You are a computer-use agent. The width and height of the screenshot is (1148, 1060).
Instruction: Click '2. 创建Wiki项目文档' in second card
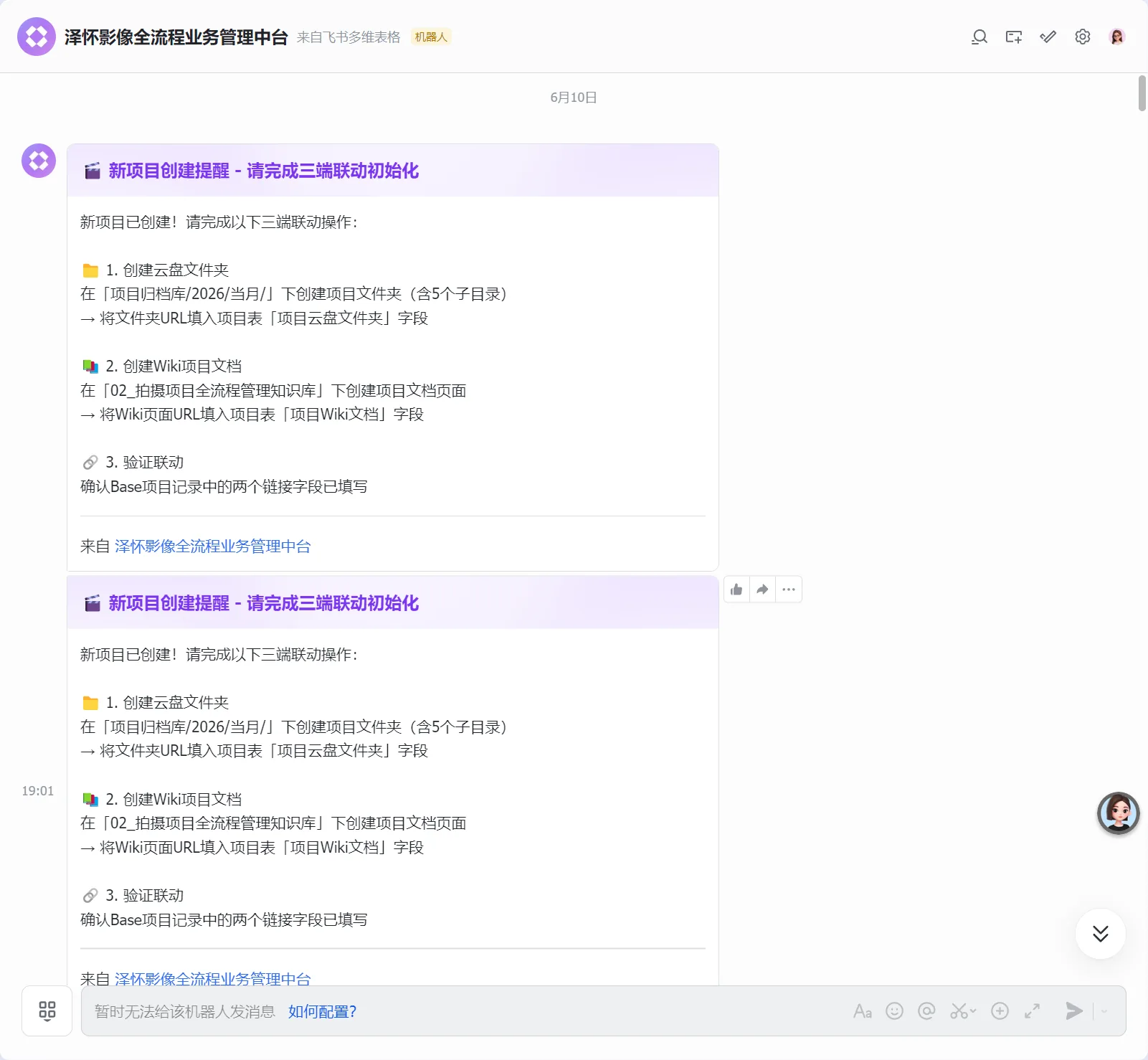click(x=174, y=800)
